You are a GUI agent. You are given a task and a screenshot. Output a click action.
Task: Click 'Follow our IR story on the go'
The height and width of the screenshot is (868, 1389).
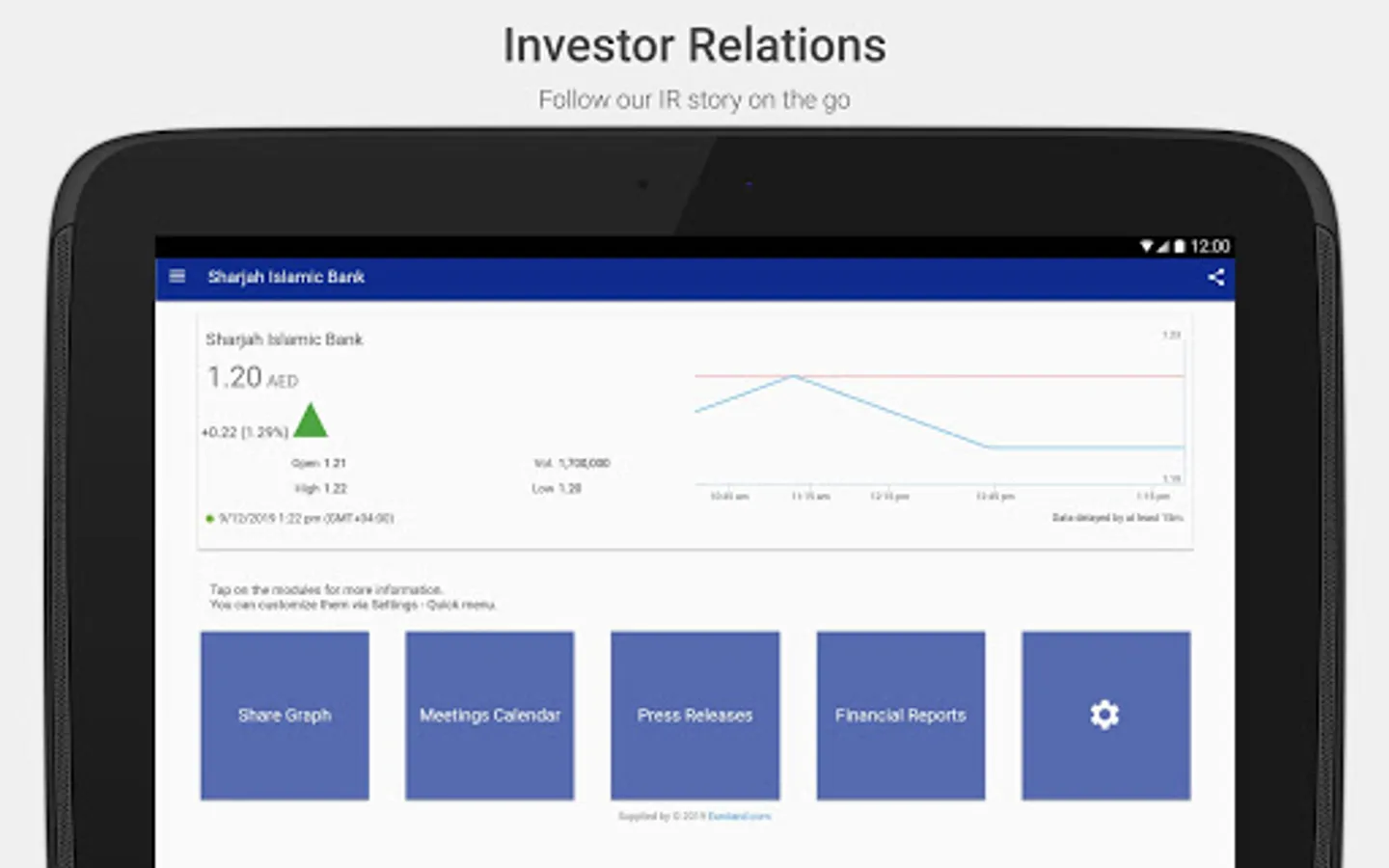tap(694, 99)
